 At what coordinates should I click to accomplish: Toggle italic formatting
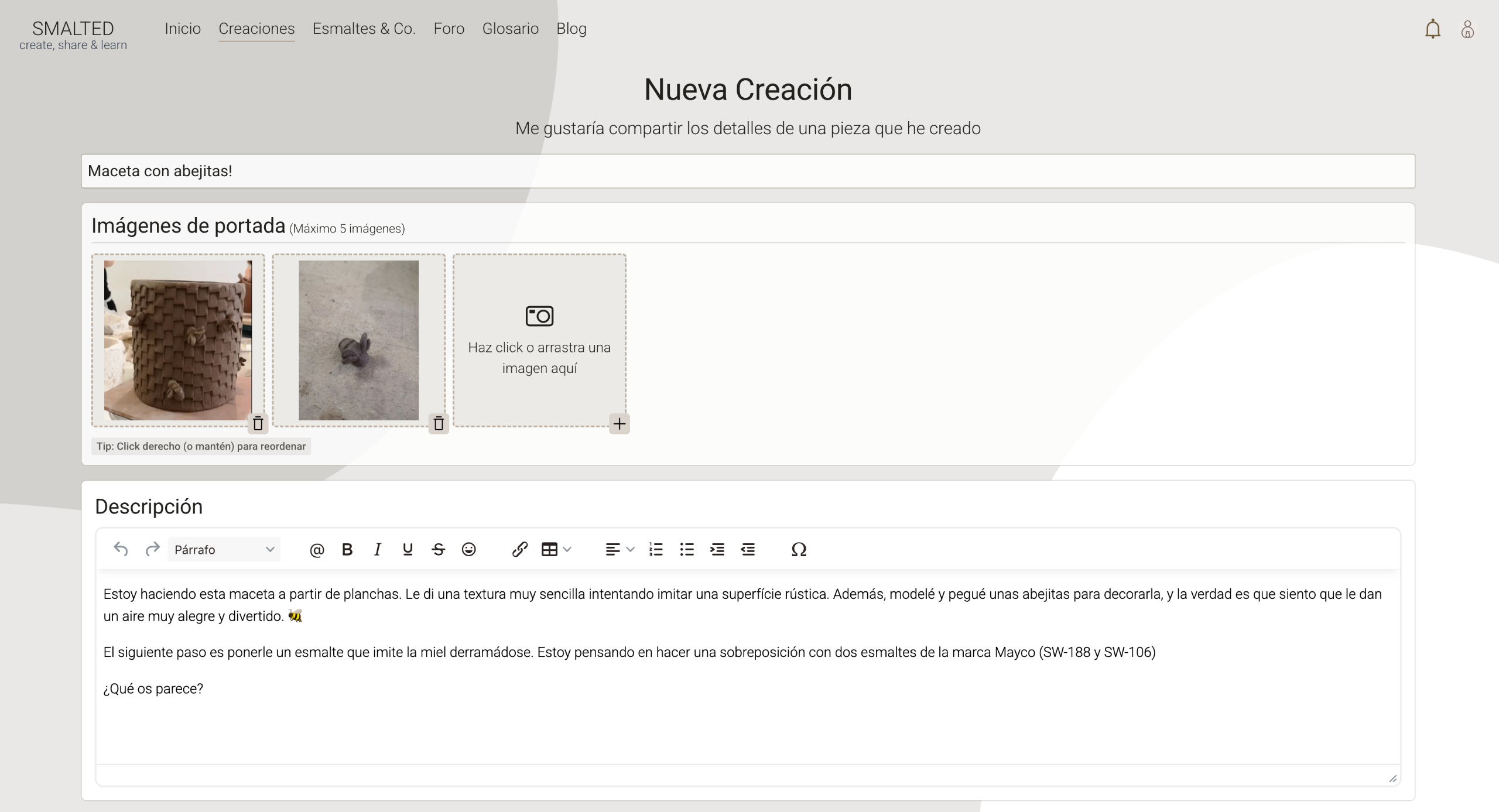[378, 550]
